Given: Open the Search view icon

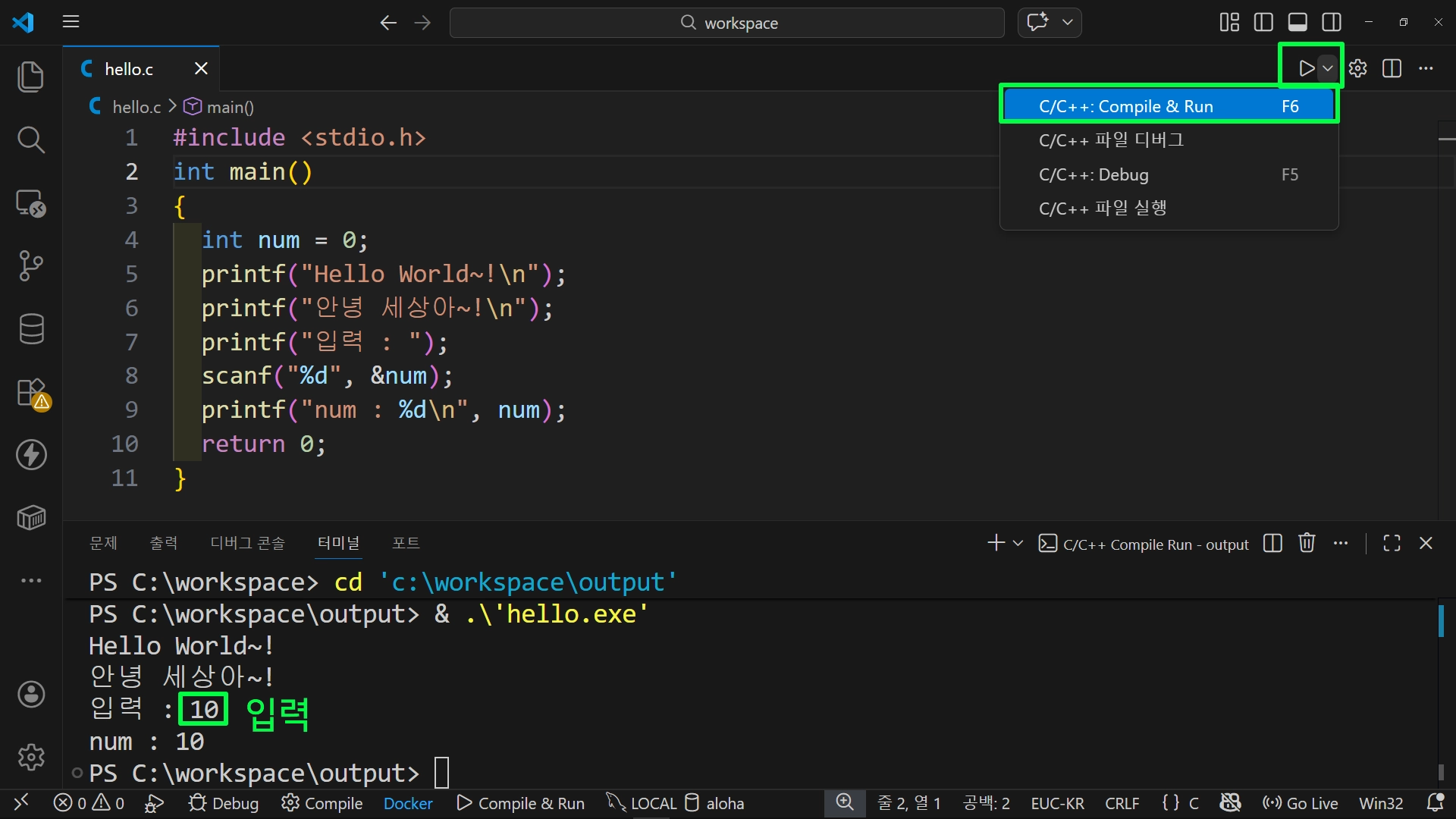Looking at the screenshot, I should (30, 140).
